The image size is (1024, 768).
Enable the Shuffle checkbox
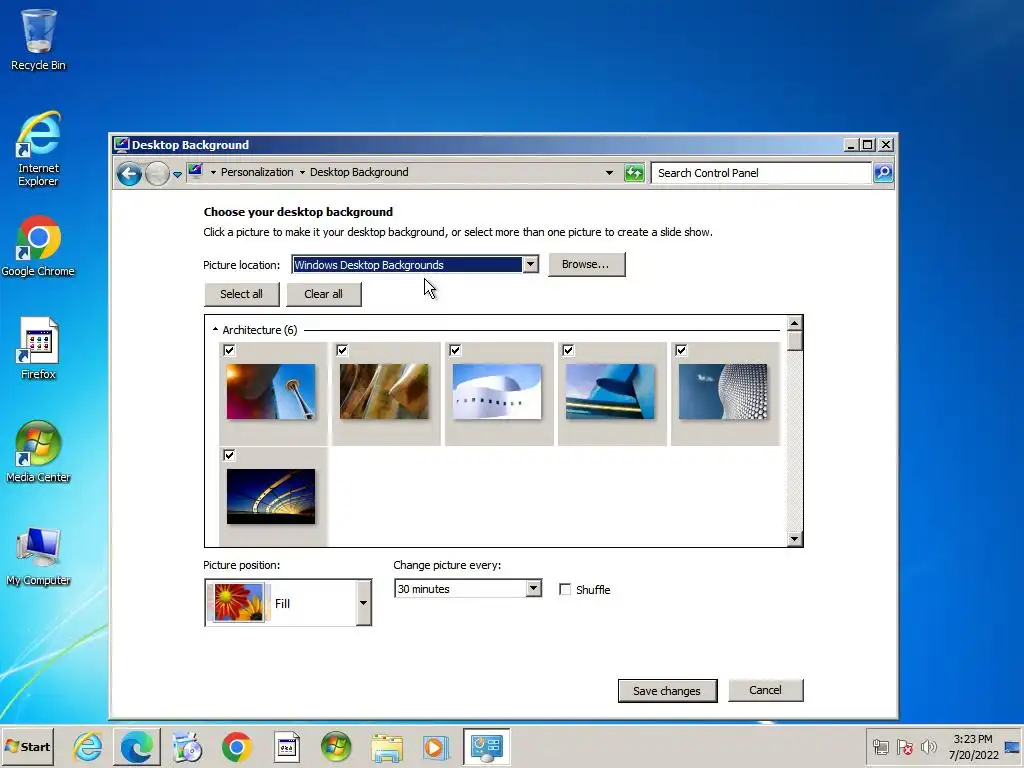tap(566, 590)
